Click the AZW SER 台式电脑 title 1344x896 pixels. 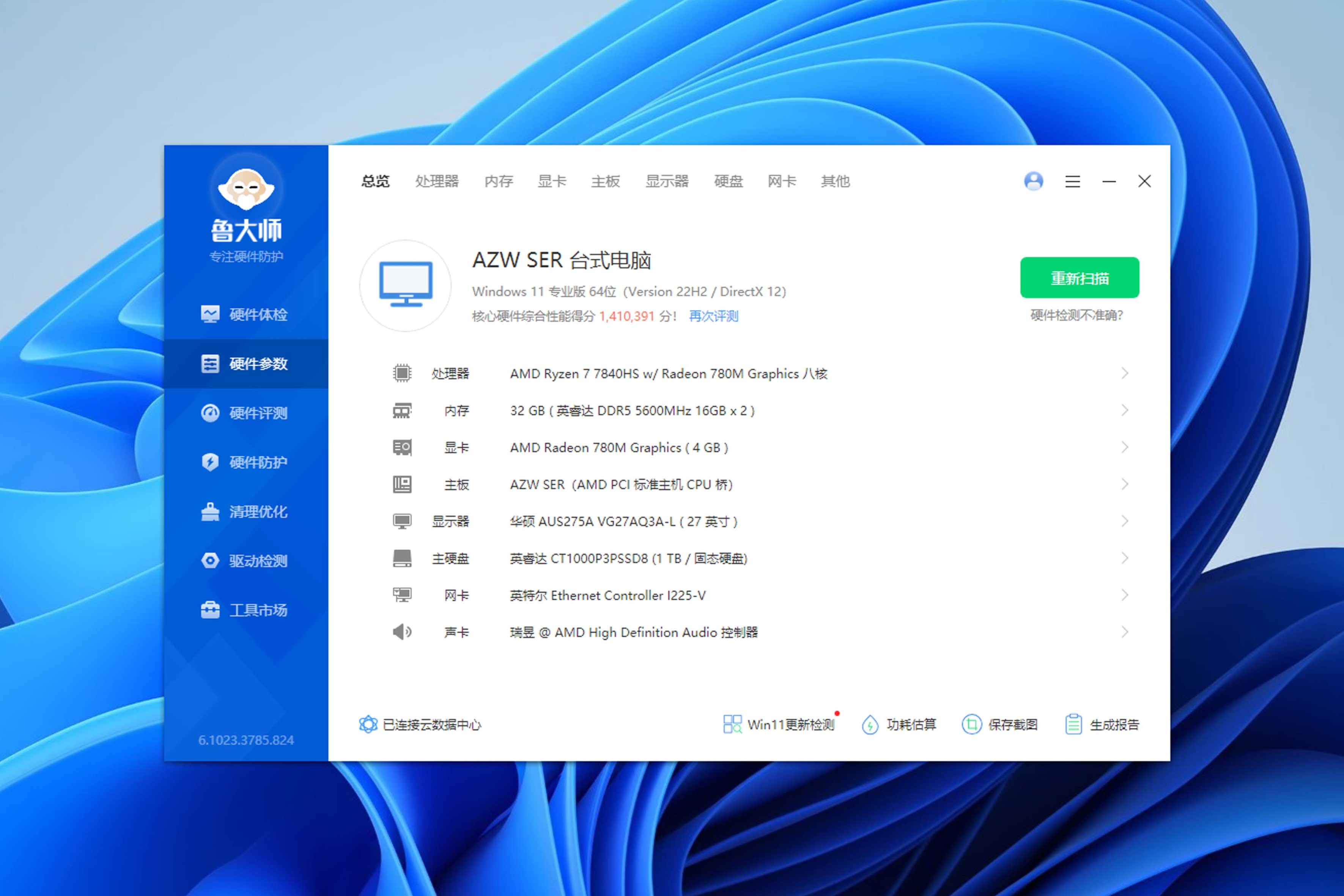562,260
